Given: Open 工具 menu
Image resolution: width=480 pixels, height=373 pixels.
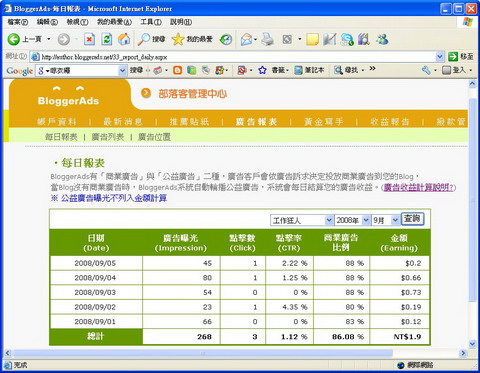Looking at the screenshot, I should tap(151, 22).
